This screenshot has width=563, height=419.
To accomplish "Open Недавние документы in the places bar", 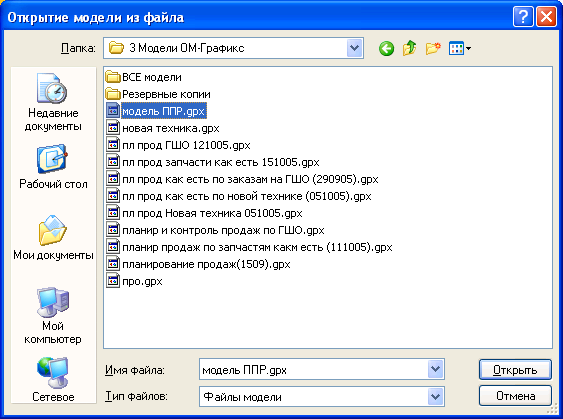I will [53, 102].
